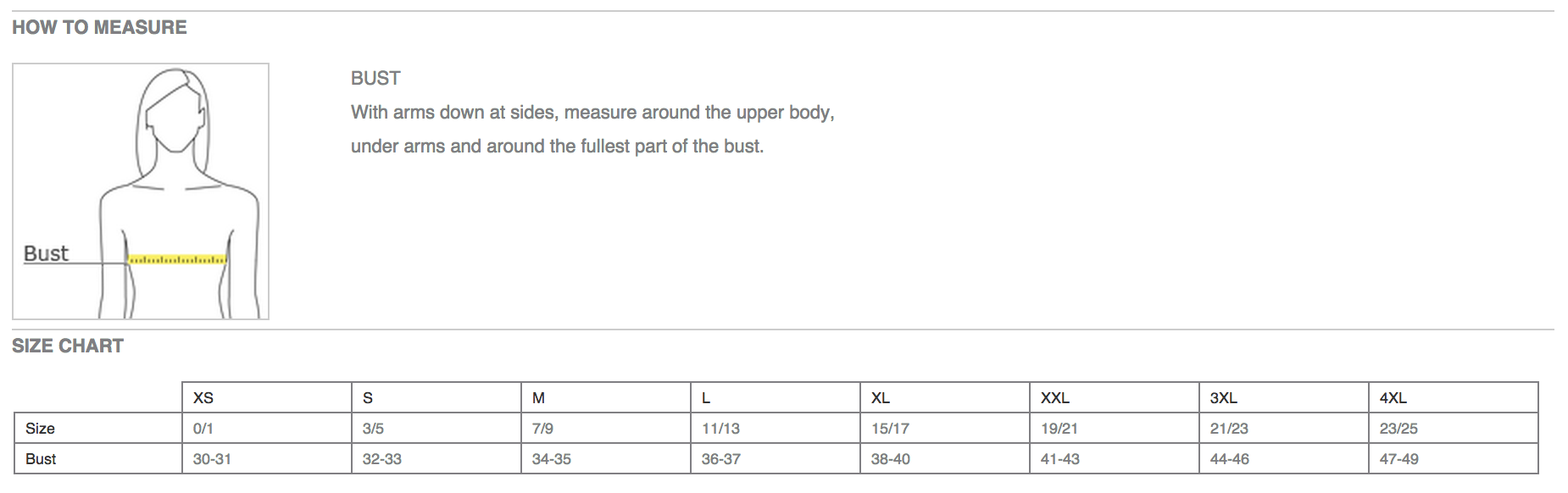This screenshot has width=1568, height=493.
Task: Click the XS column header
Action: pyautogui.click(x=203, y=397)
